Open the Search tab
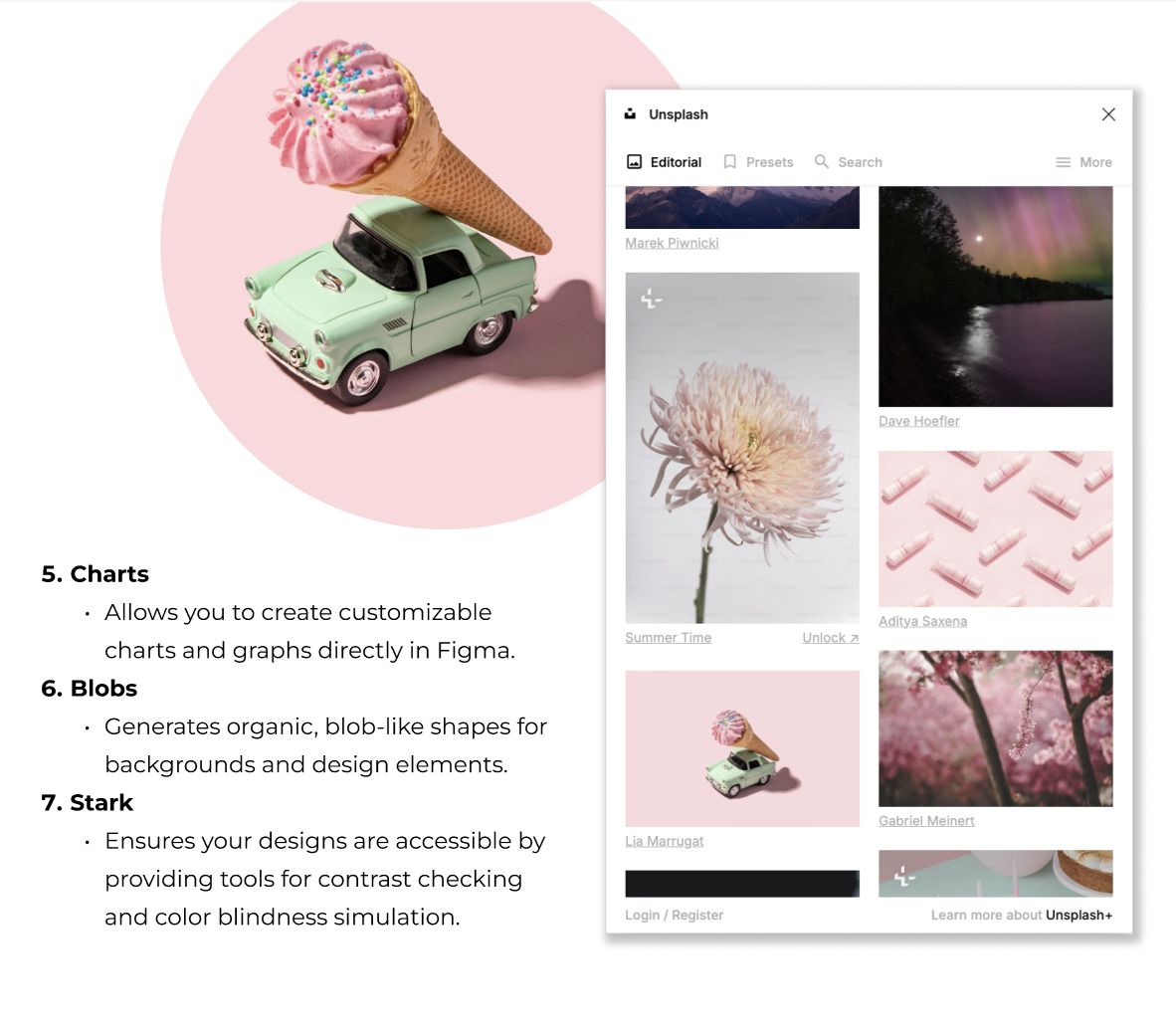This screenshot has width=1176, height=1029. [x=849, y=162]
